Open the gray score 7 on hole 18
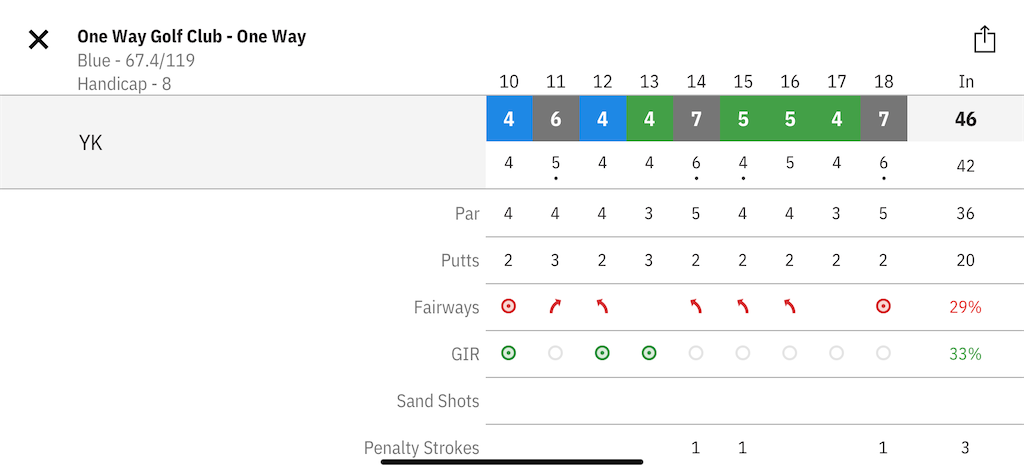 point(884,119)
